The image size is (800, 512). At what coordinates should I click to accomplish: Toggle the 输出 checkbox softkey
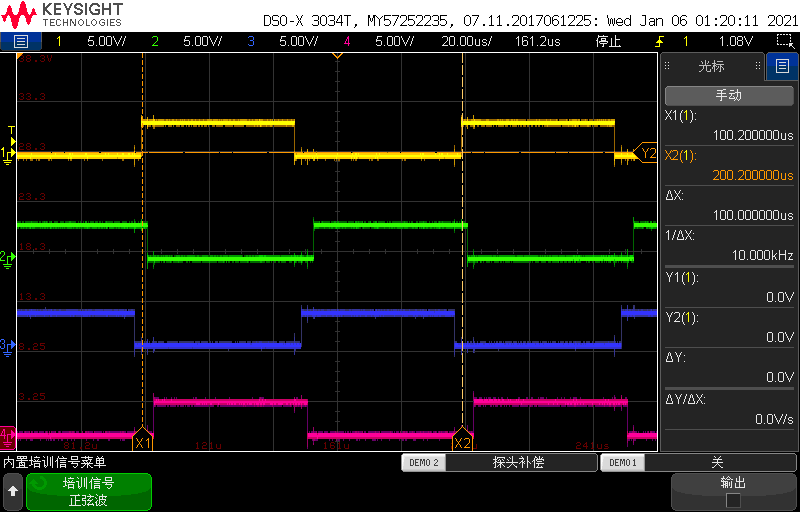[733, 492]
